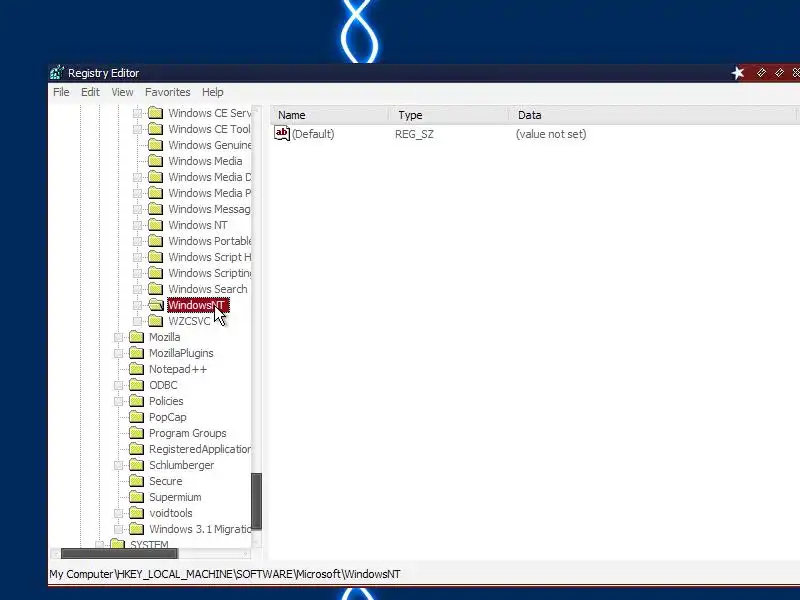
Task: Open the Favorites menu
Action: [x=167, y=92]
